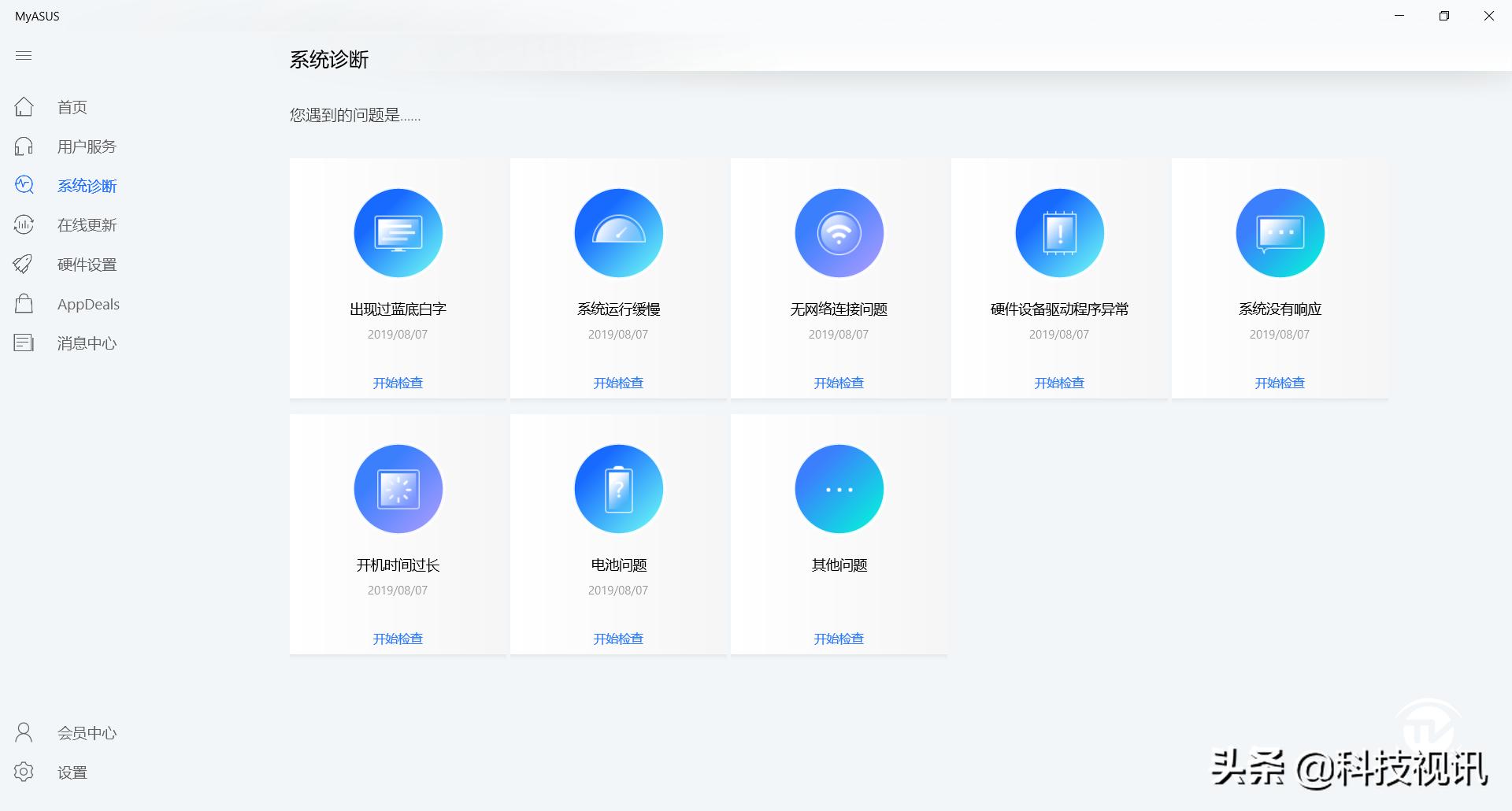
Task: Click the ellipsis icon for 其他问题
Action: tap(839, 488)
